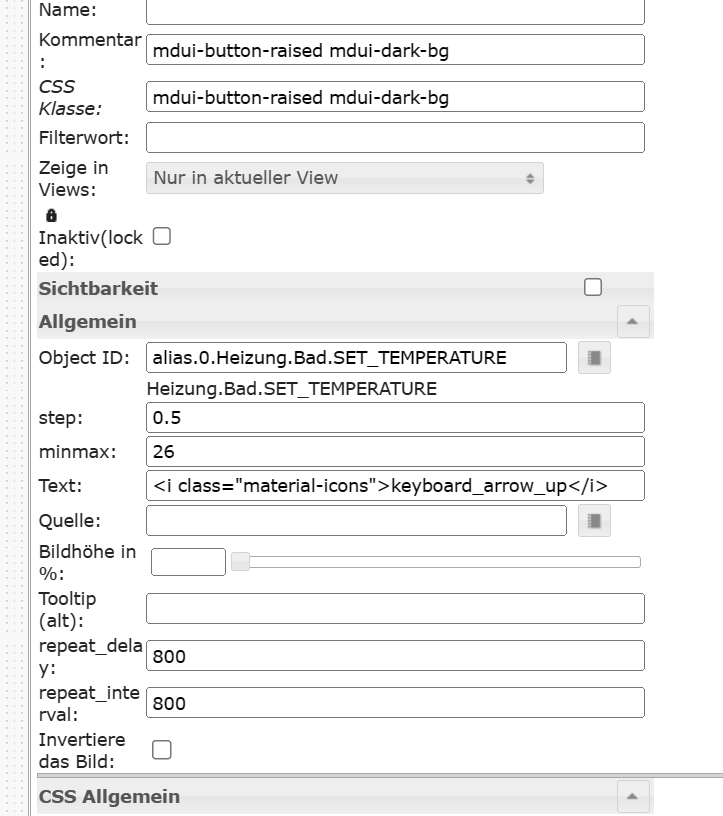This screenshot has height=816, width=723.
Task: Open the Zeige in Views dropdown
Action: click(345, 178)
